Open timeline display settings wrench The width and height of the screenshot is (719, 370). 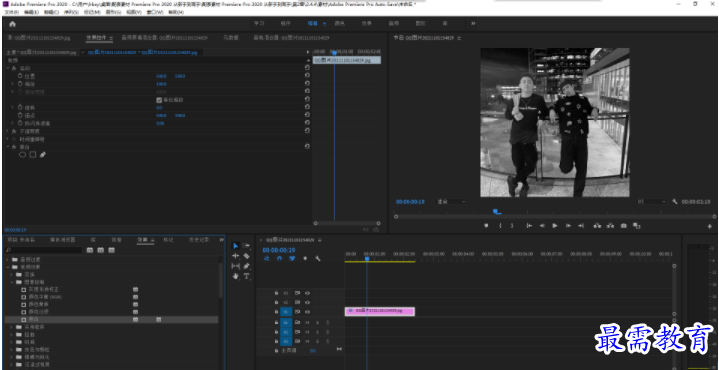click(317, 259)
